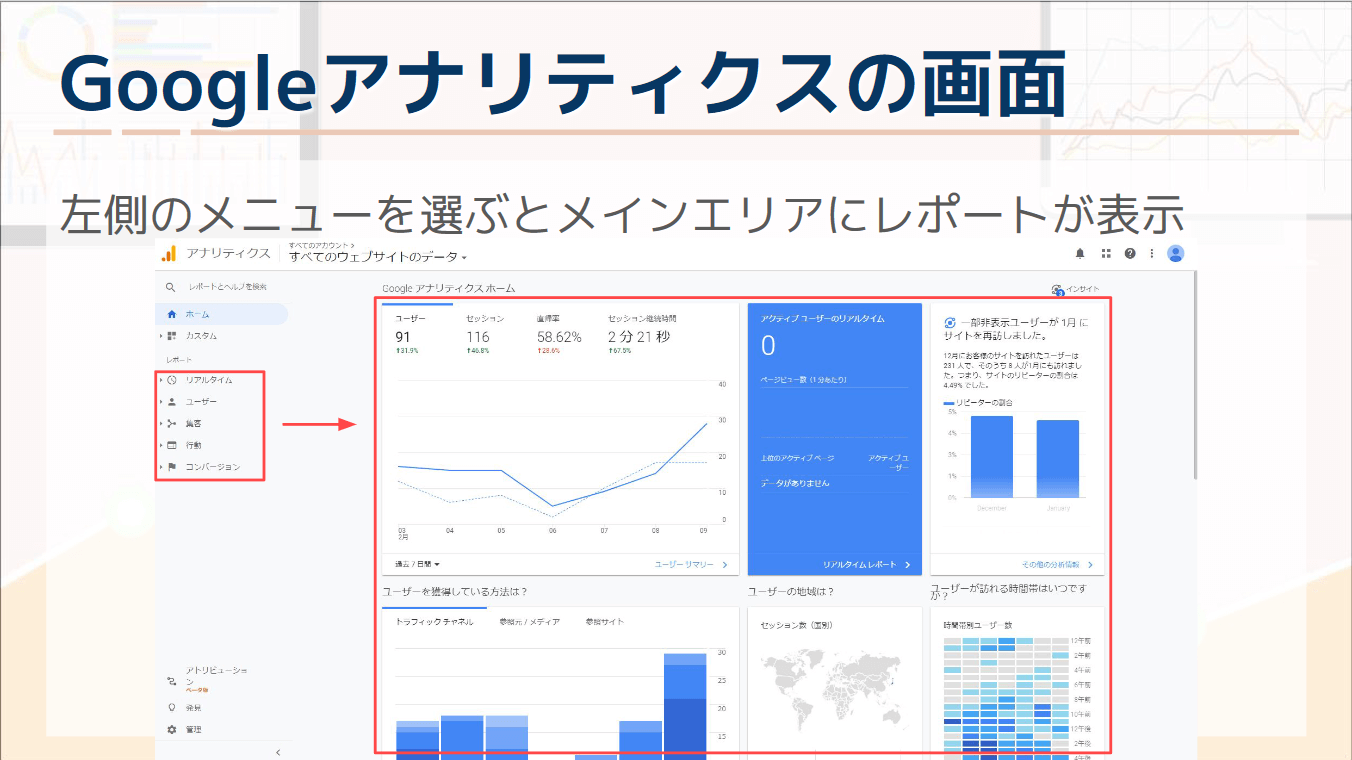
Task: Click the ユーザーを獲得している方法は？ heading
Action: click(x=454, y=592)
